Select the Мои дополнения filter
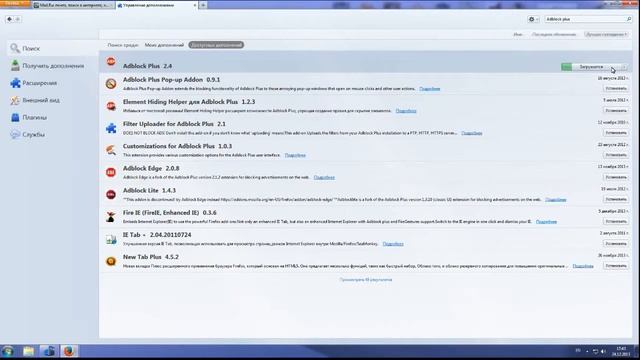 pos(164,45)
